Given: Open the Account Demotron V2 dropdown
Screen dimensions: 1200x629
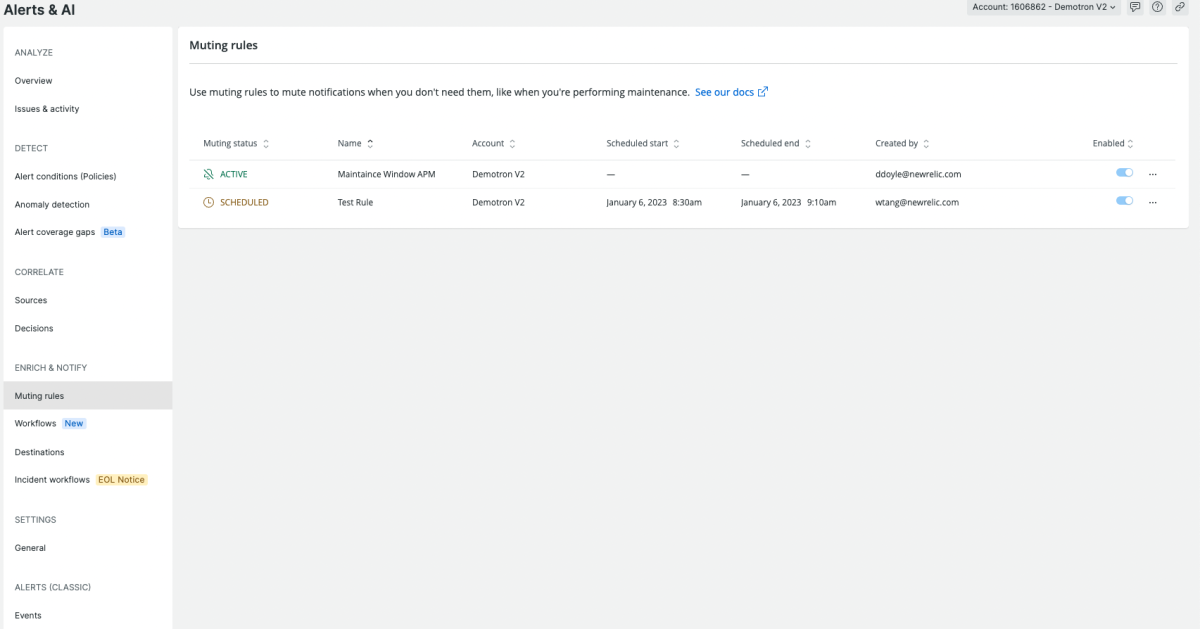Looking at the screenshot, I should pyautogui.click(x=1044, y=7).
